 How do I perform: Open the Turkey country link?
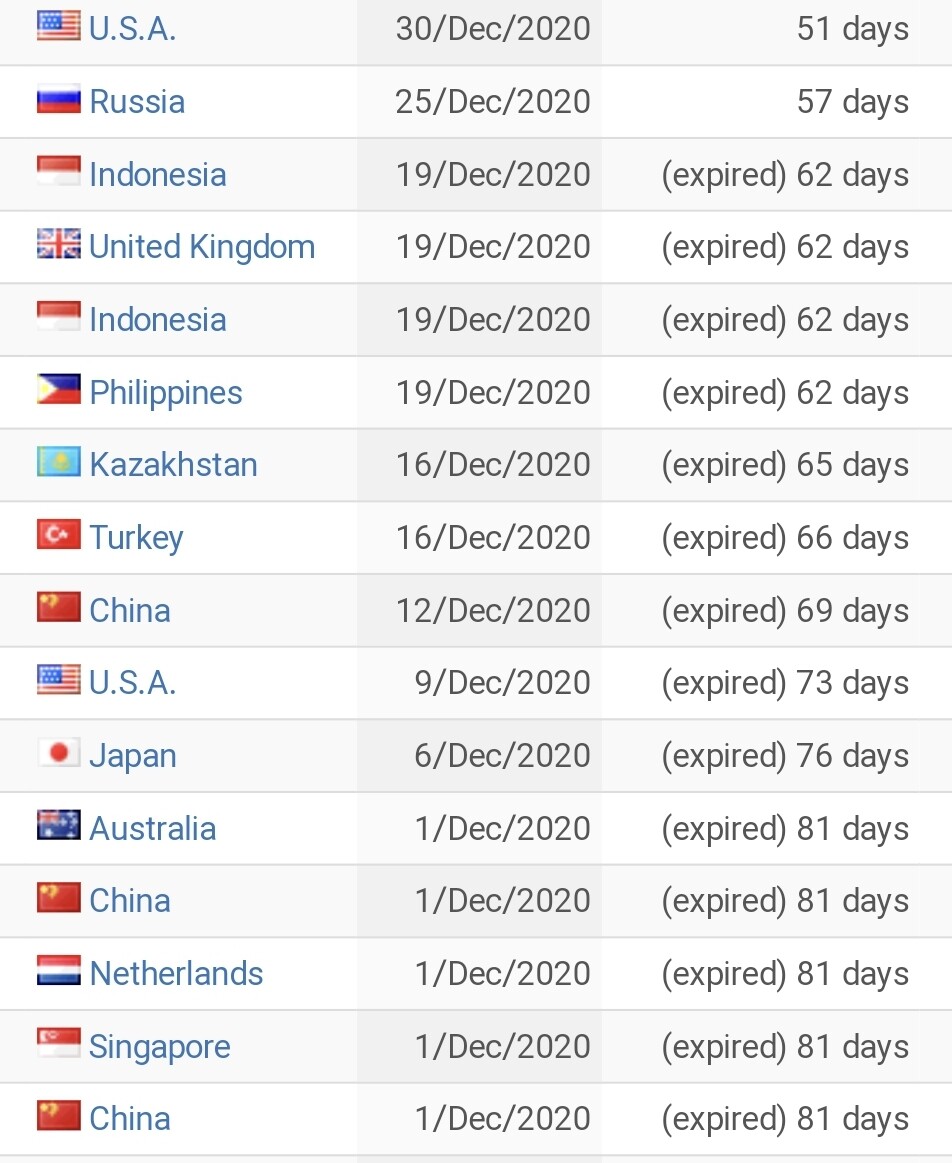click(x=136, y=538)
